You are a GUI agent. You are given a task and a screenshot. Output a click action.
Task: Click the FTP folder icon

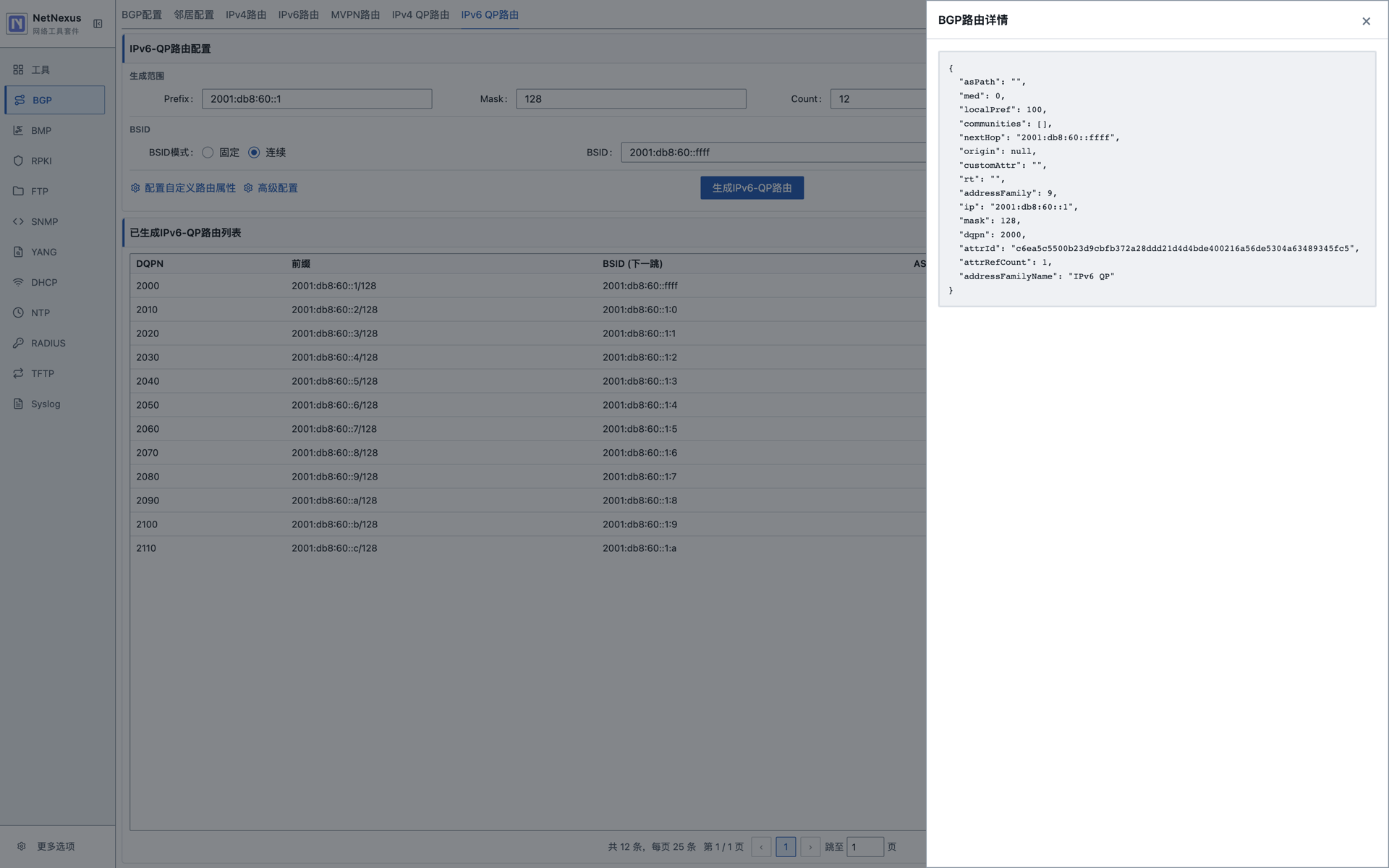tap(18, 191)
